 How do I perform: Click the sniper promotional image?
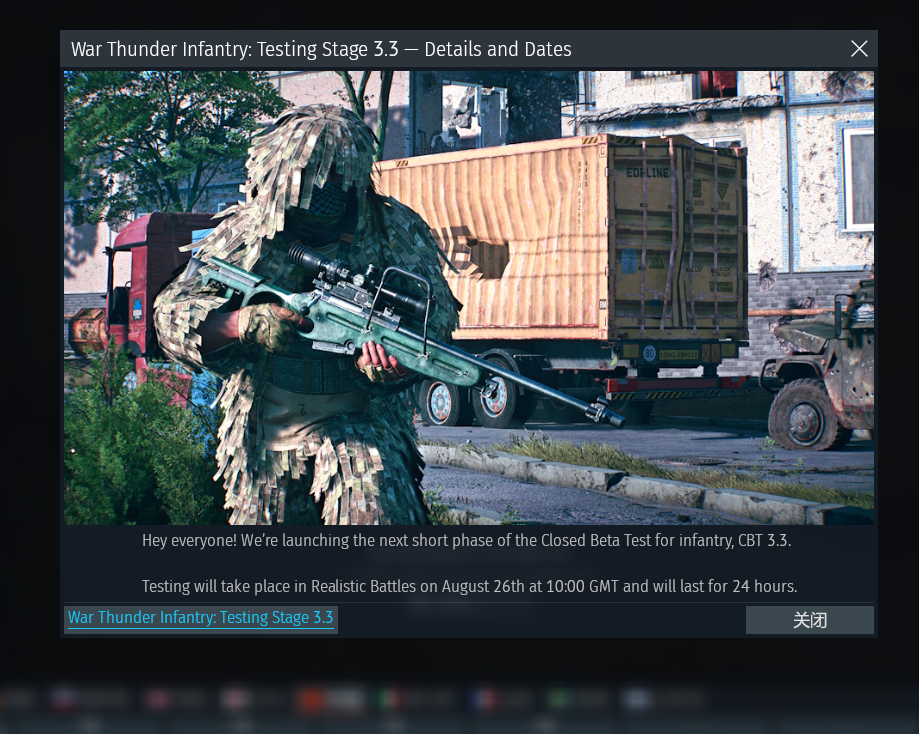[469, 298]
